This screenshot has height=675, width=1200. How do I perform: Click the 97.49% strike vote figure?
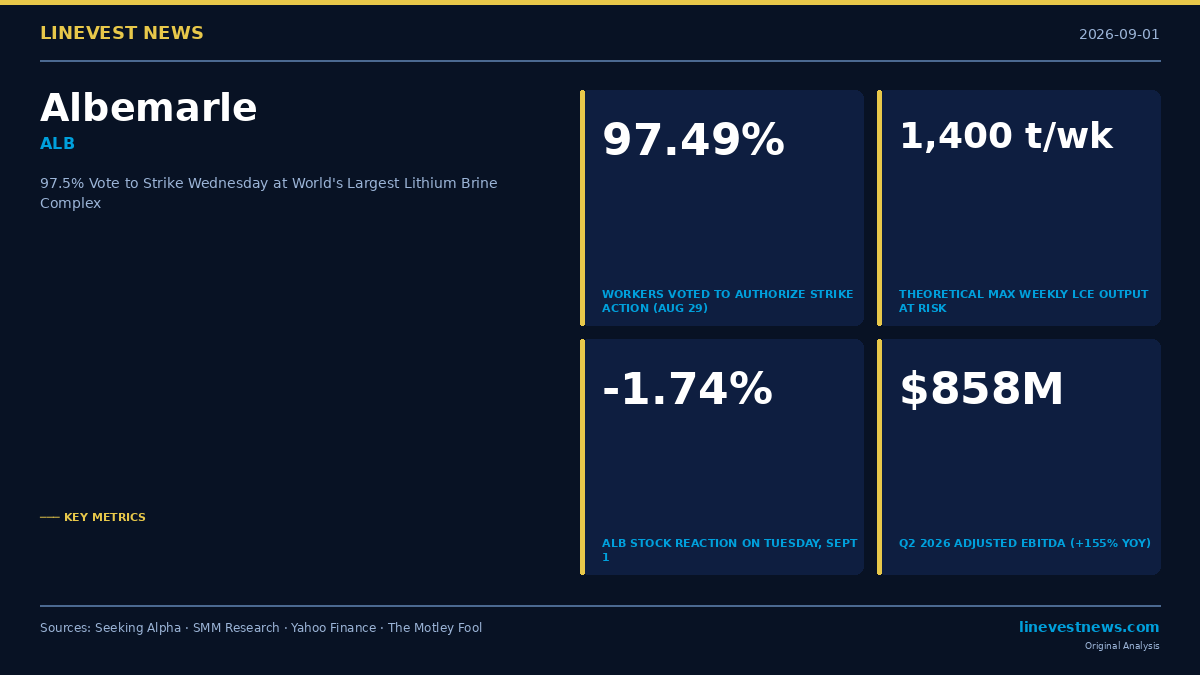pos(693,141)
